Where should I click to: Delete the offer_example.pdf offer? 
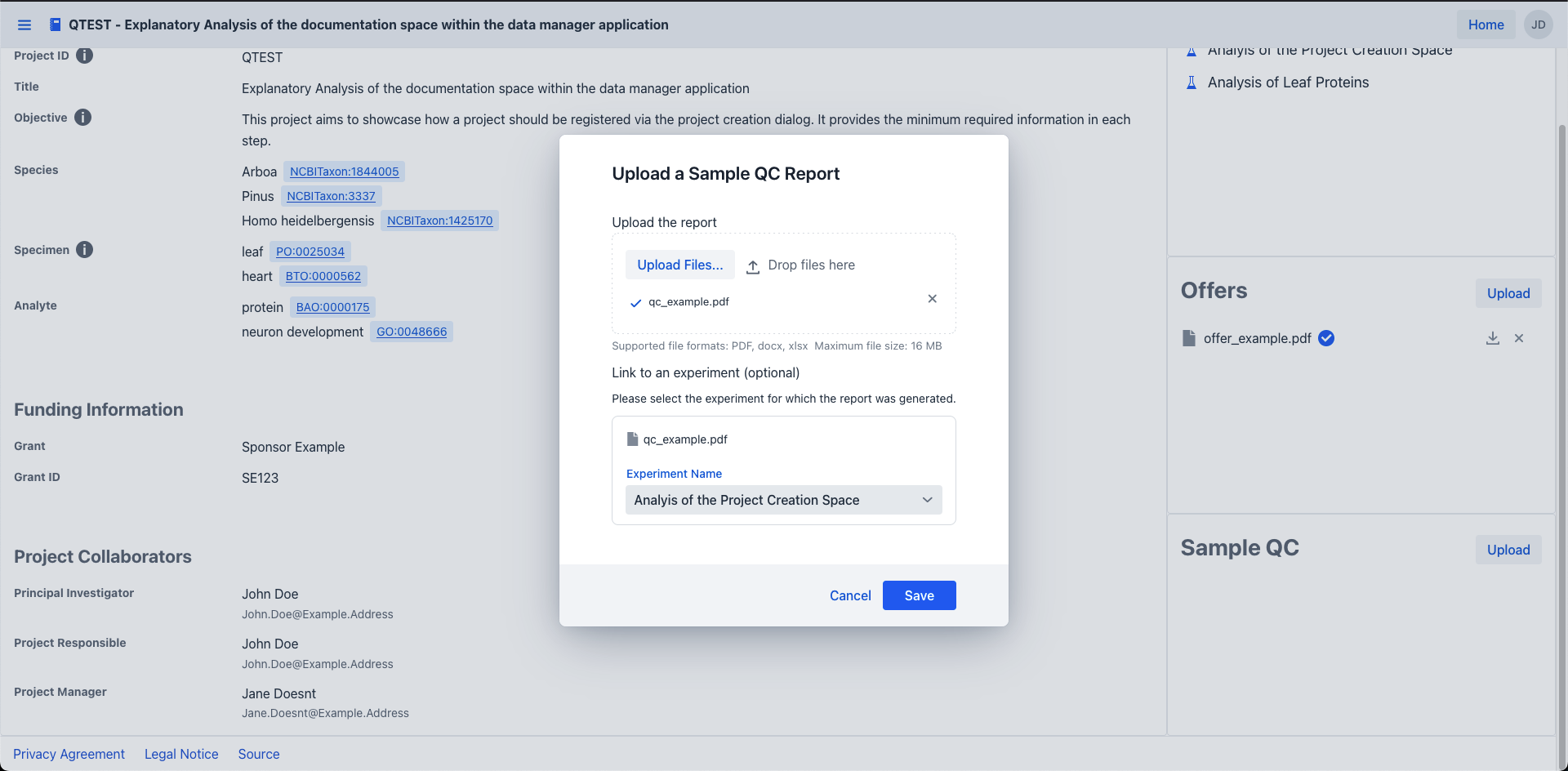[1519, 338]
